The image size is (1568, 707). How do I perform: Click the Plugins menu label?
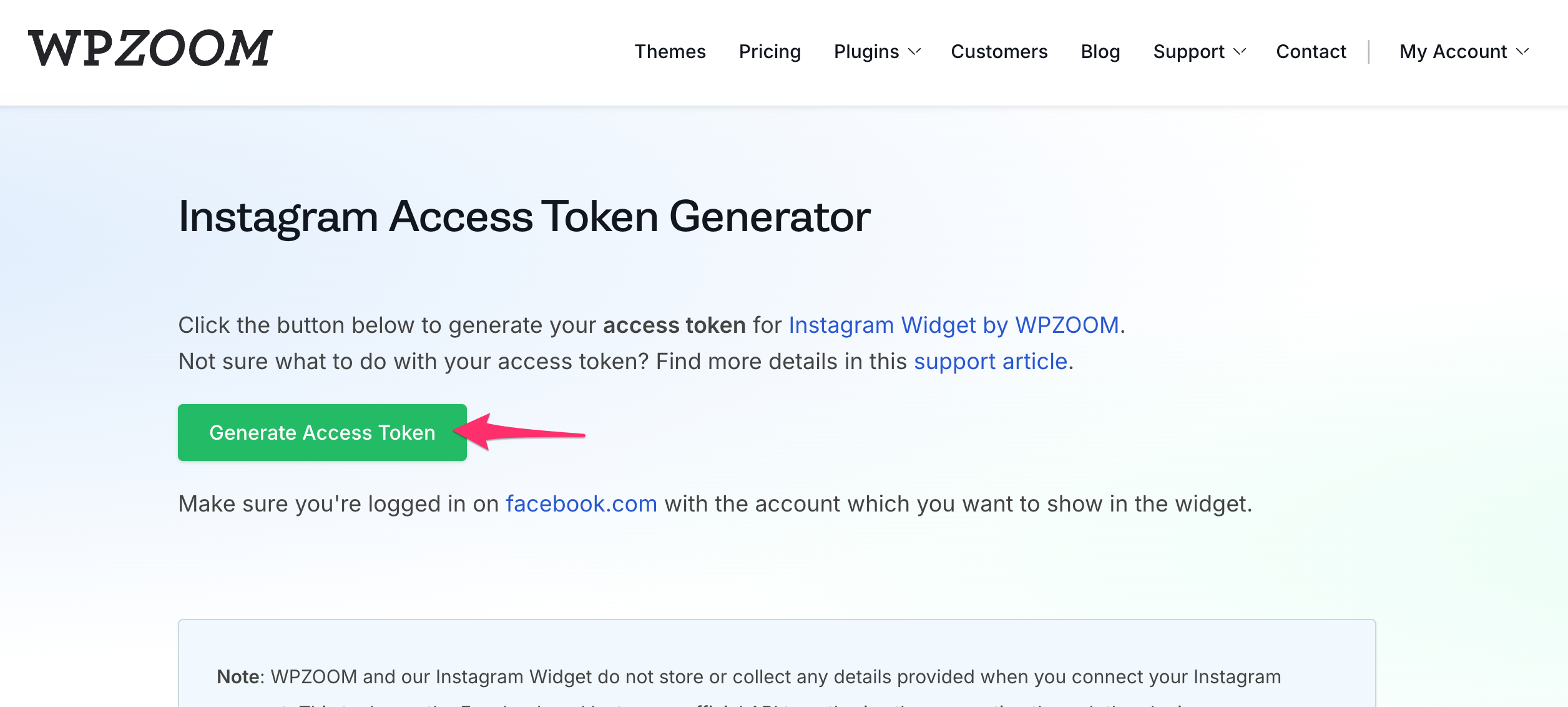[x=866, y=51]
